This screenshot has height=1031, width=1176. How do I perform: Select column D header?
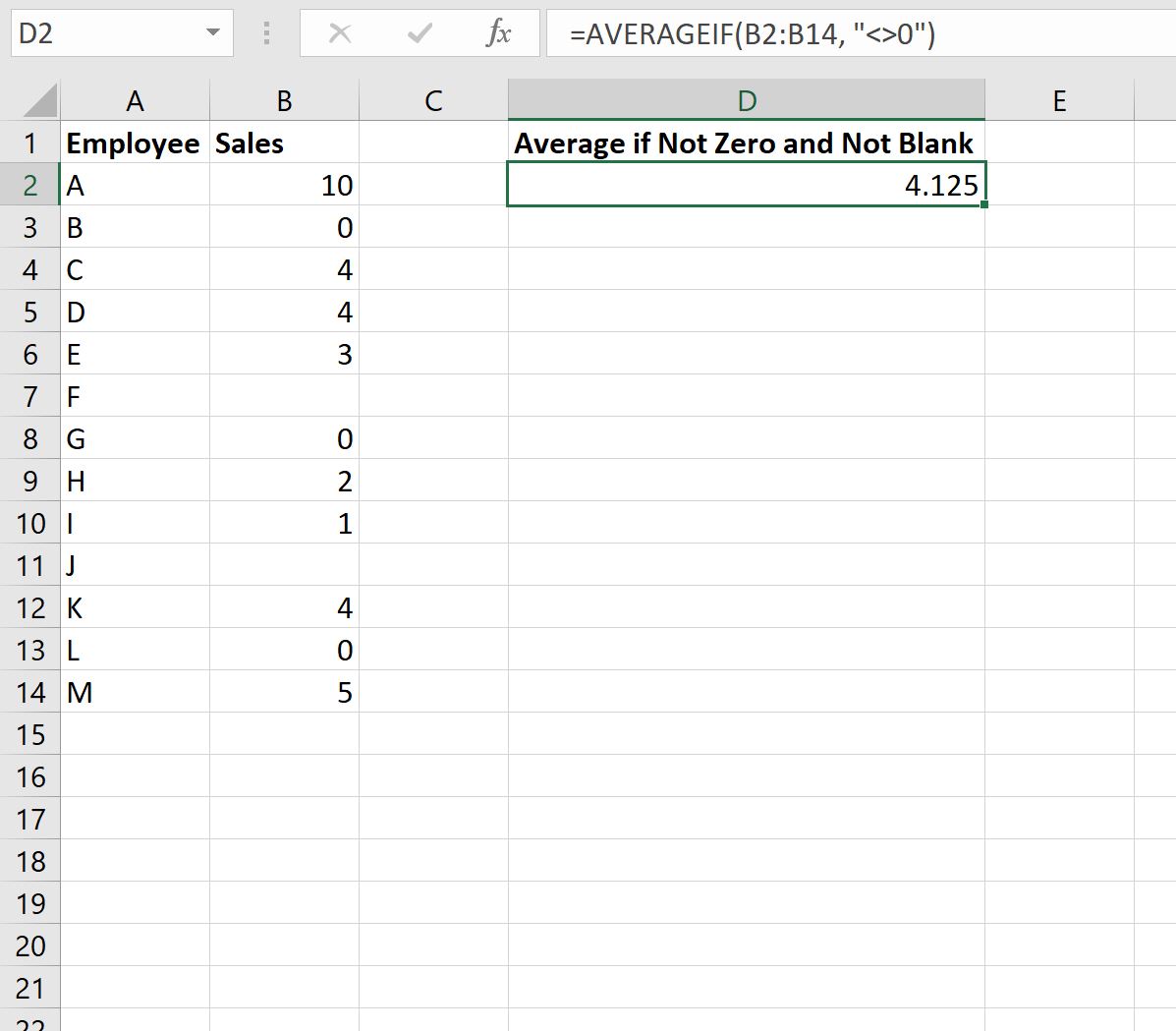[x=746, y=99]
